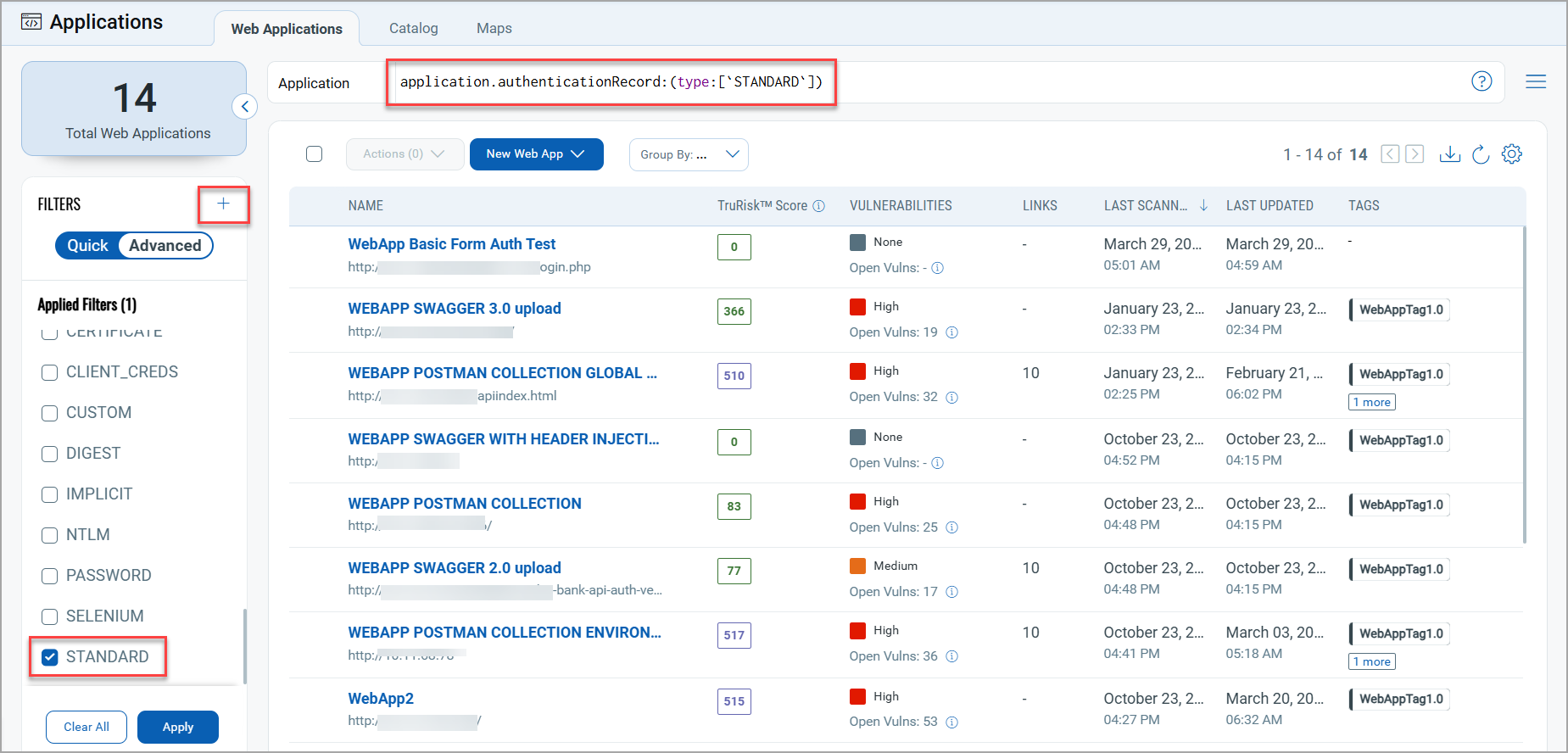Open WebApp Basic Form Auth Test link
This screenshot has height=753, width=1568.
pyautogui.click(x=451, y=244)
